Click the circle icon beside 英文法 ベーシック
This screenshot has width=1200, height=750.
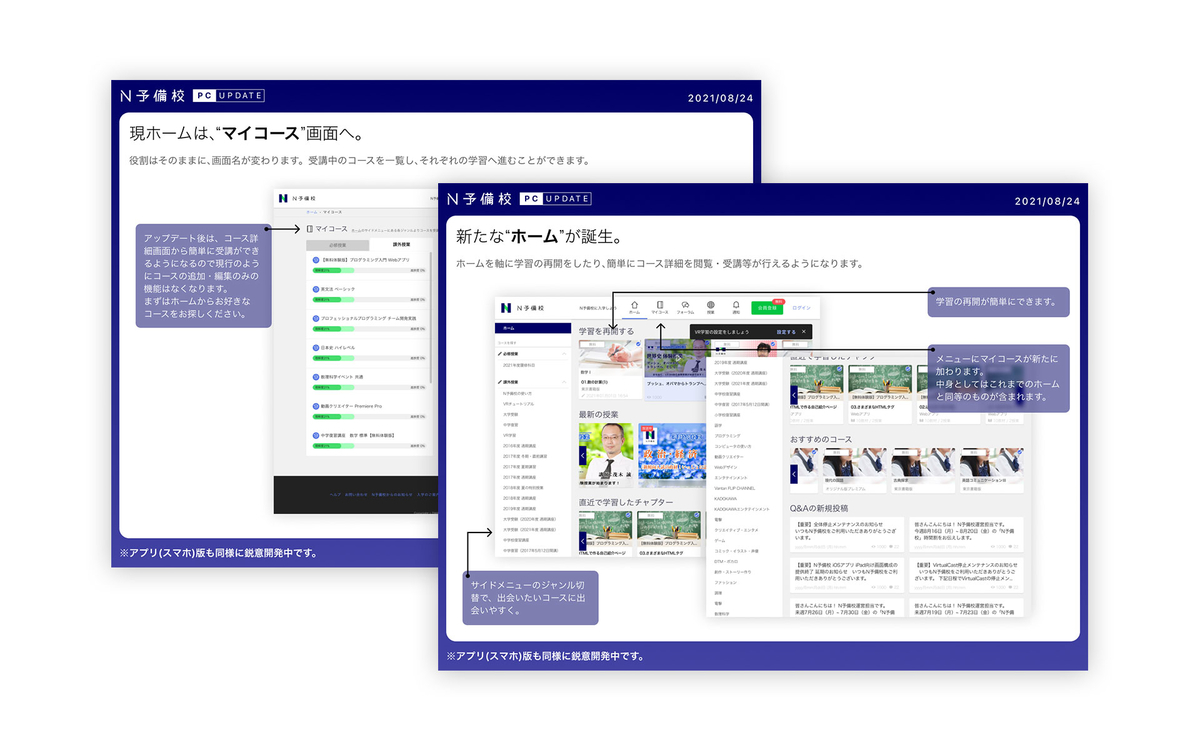(x=316, y=289)
